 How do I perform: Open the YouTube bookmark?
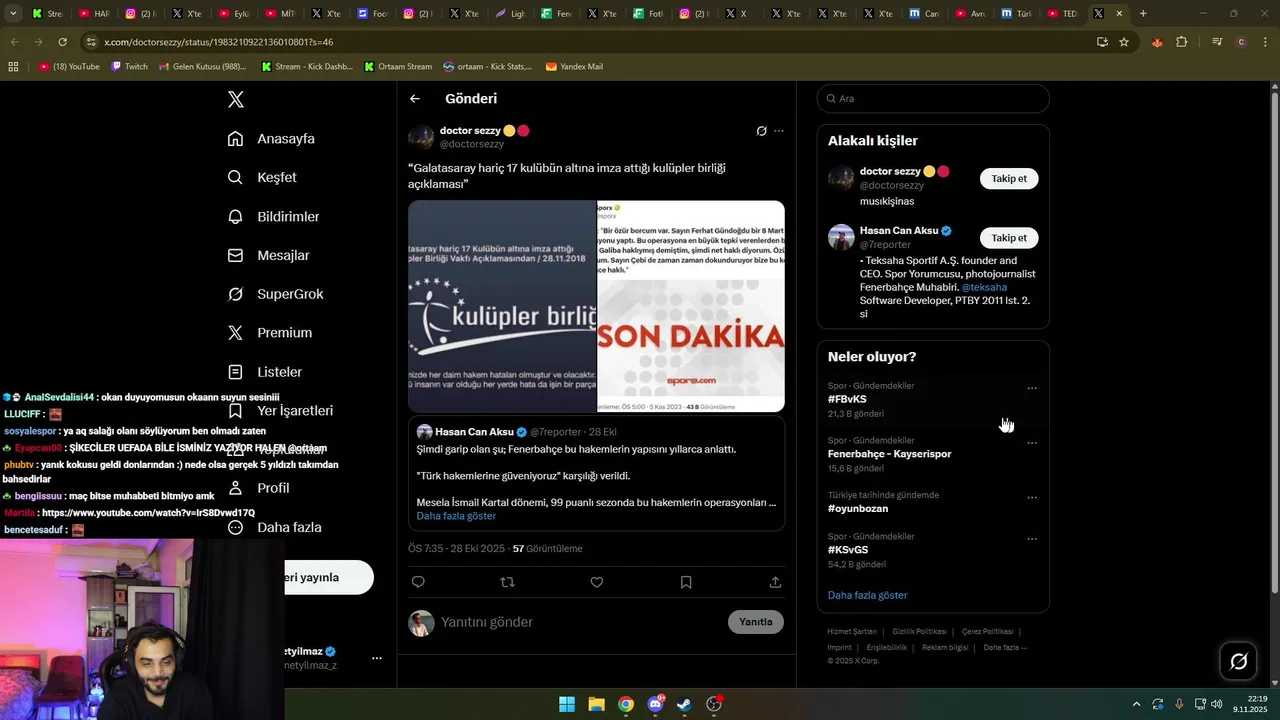[x=69, y=67]
